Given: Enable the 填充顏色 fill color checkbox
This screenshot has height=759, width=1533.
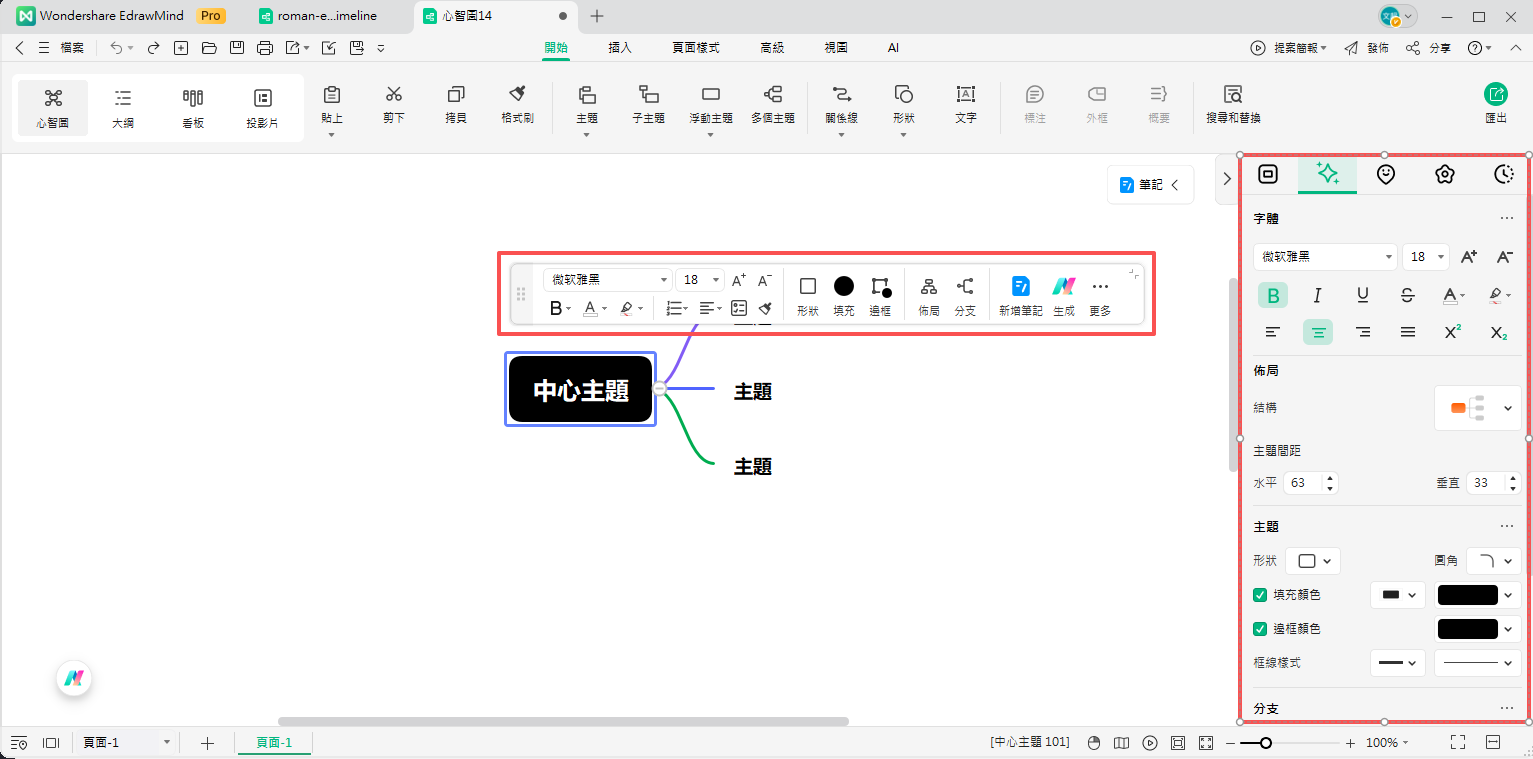Looking at the screenshot, I should tap(1260, 594).
